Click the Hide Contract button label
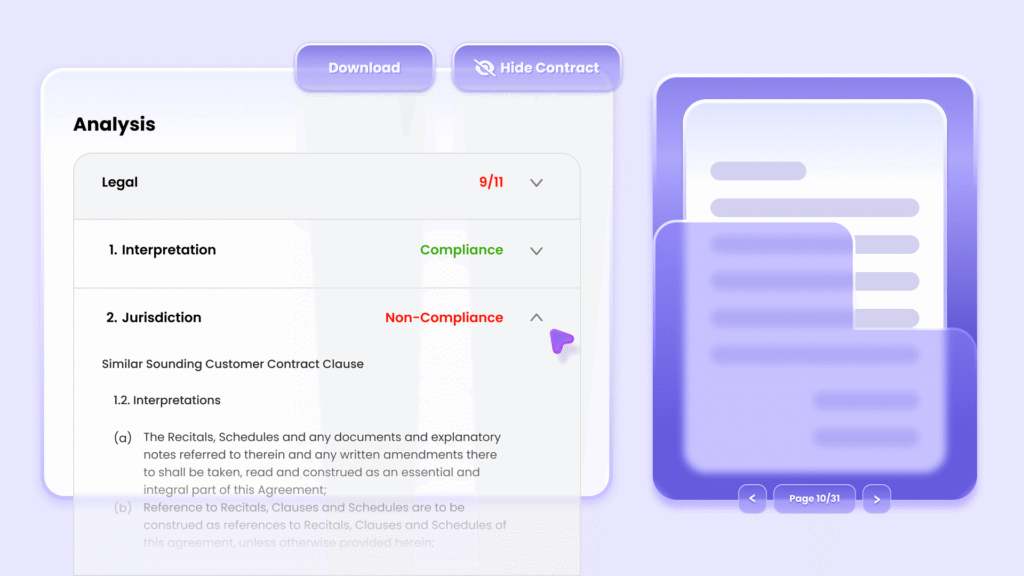This screenshot has height=576, width=1024. click(x=549, y=68)
